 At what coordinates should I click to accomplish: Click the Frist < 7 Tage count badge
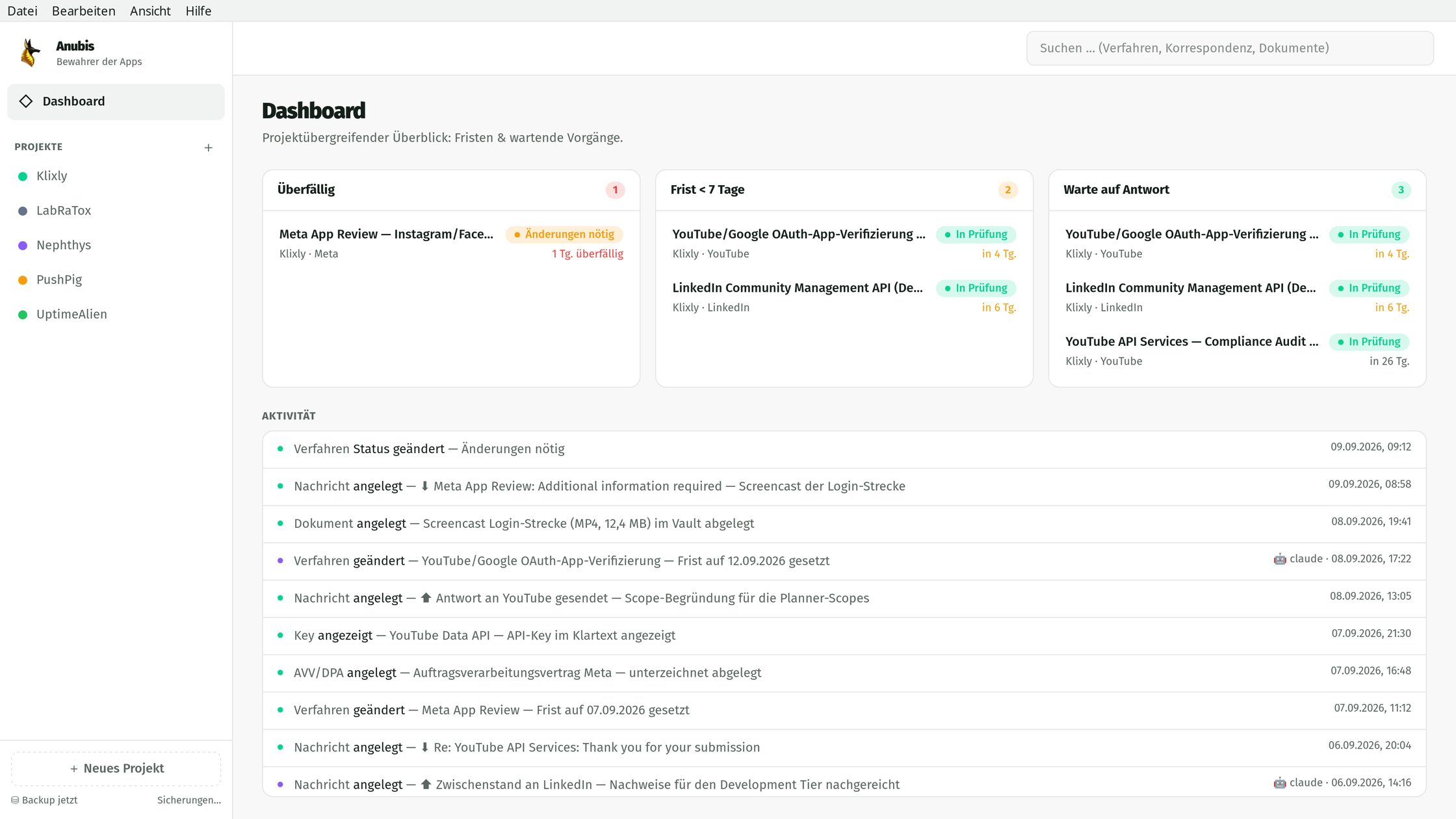pos(1007,190)
